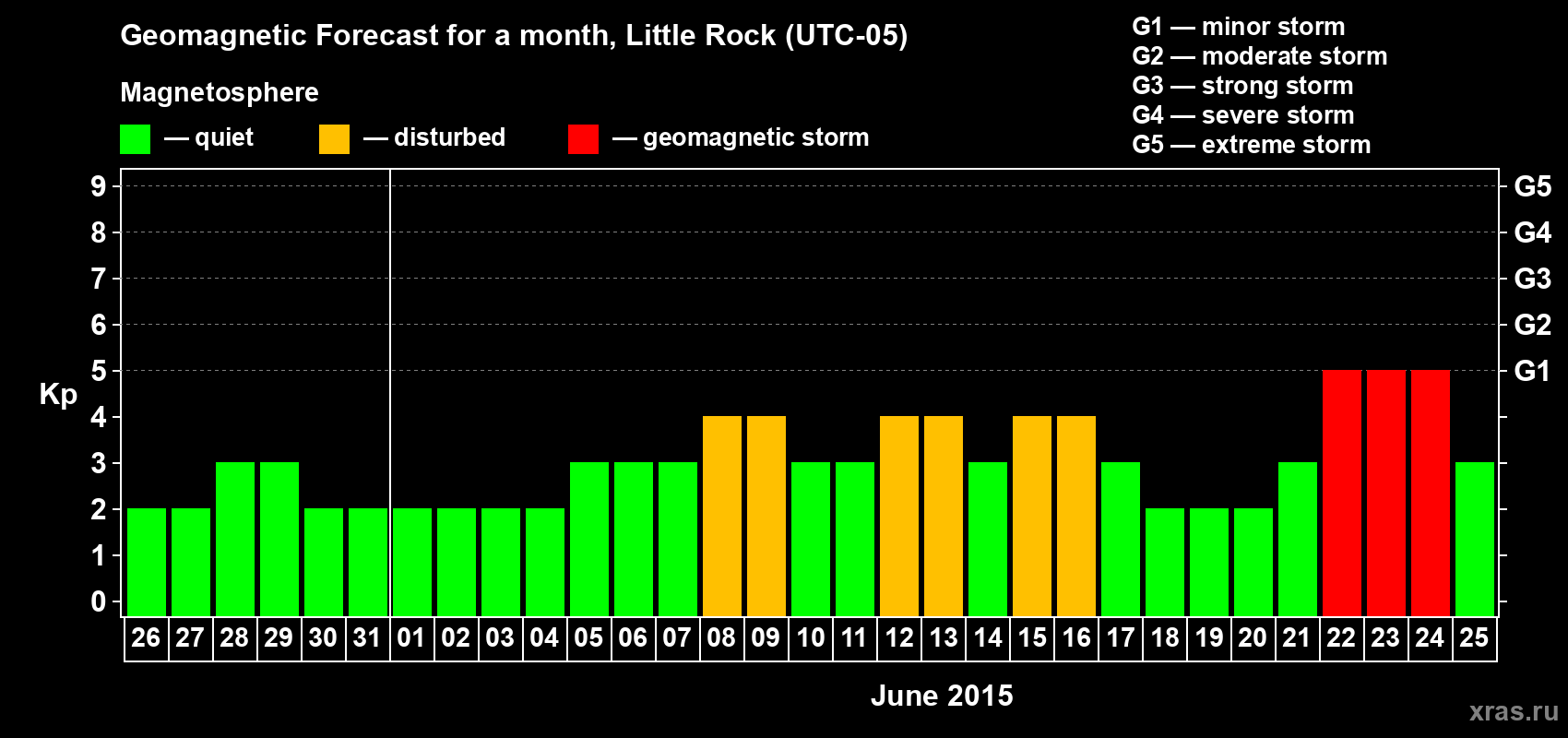Click the G4 label on right axis
Viewport: 1568px width, 738px height.
point(1533,232)
